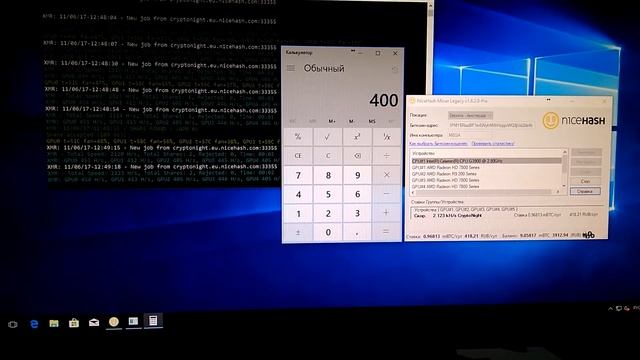Open the calculator hamburger navigation menu
640x360 pixels.
[291, 68]
